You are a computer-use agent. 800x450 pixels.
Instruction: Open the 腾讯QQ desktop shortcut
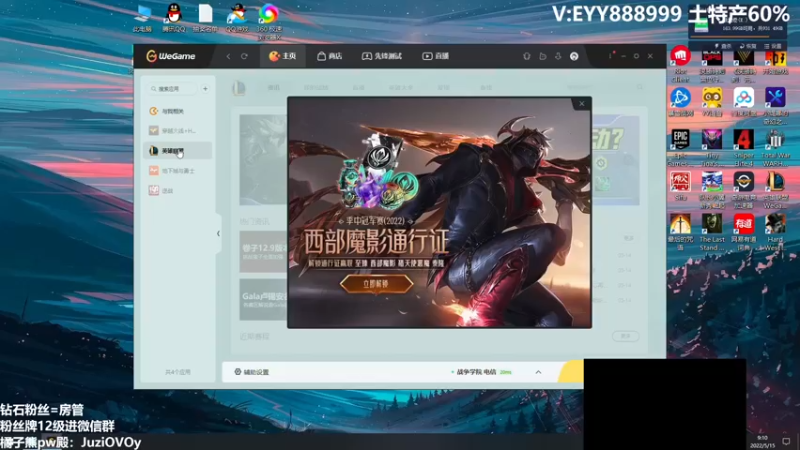[x=174, y=18]
